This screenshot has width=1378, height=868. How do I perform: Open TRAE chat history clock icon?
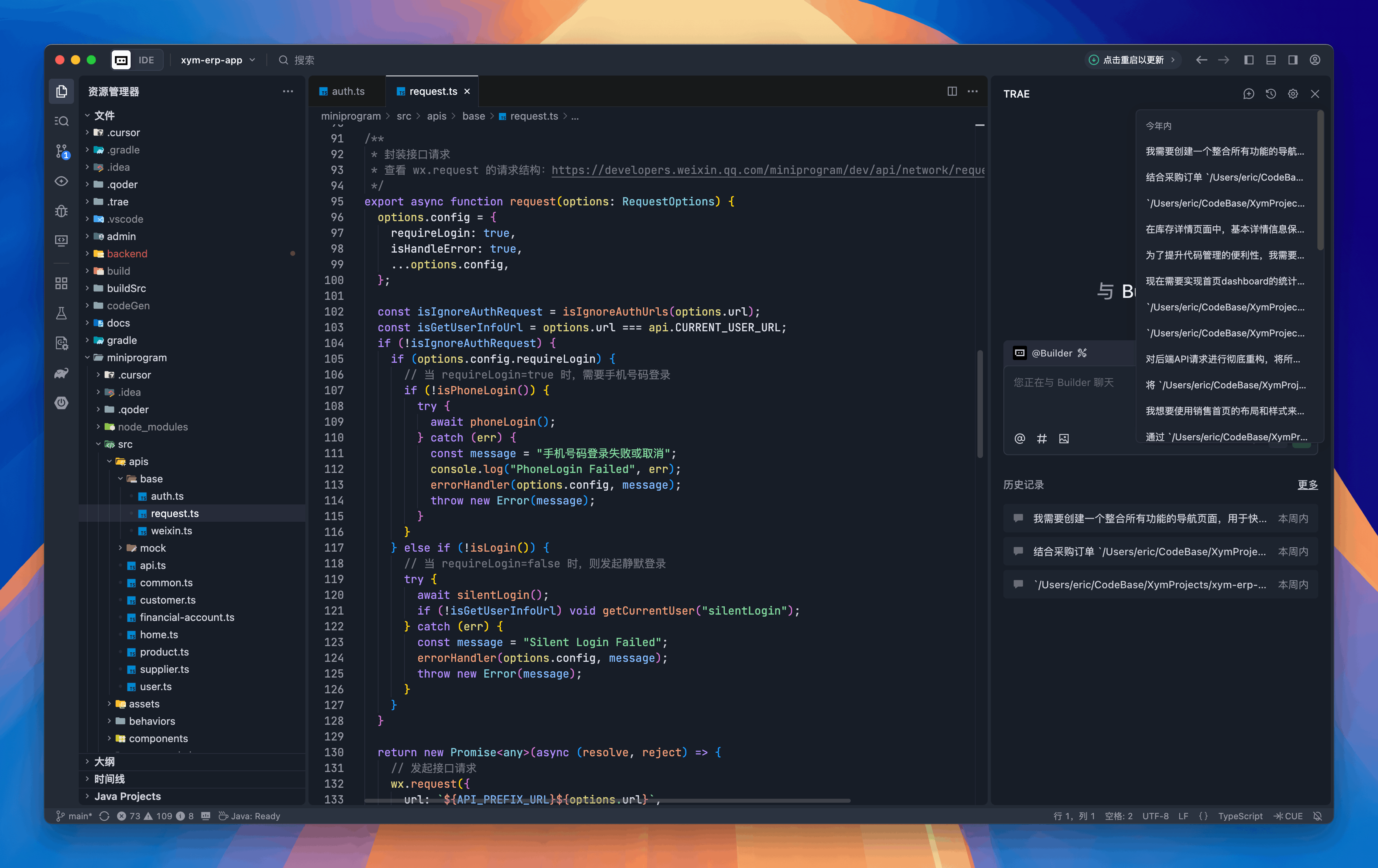click(1271, 94)
